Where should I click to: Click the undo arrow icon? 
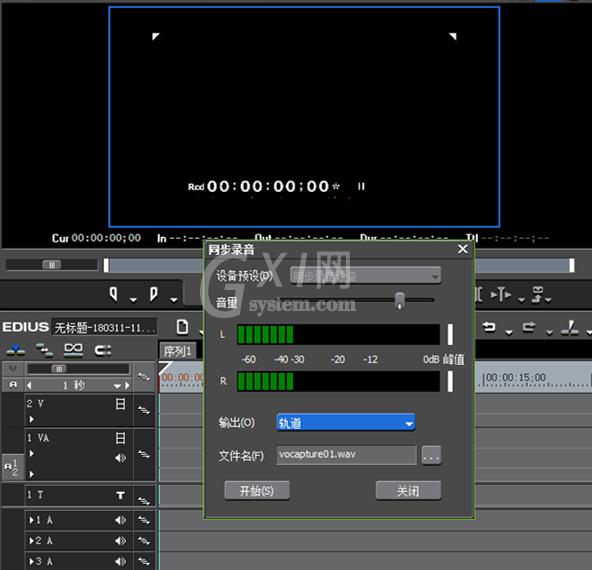489,327
